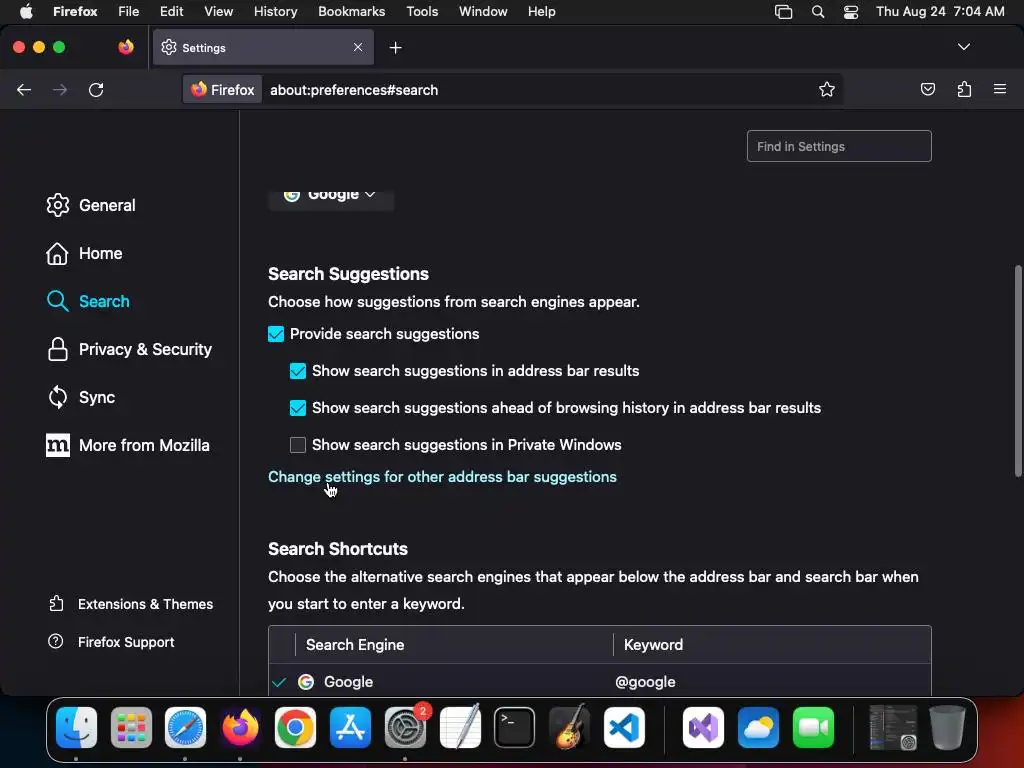Click the Stage Manager windows icon in menu bar
The image size is (1024, 768).
(x=783, y=11)
